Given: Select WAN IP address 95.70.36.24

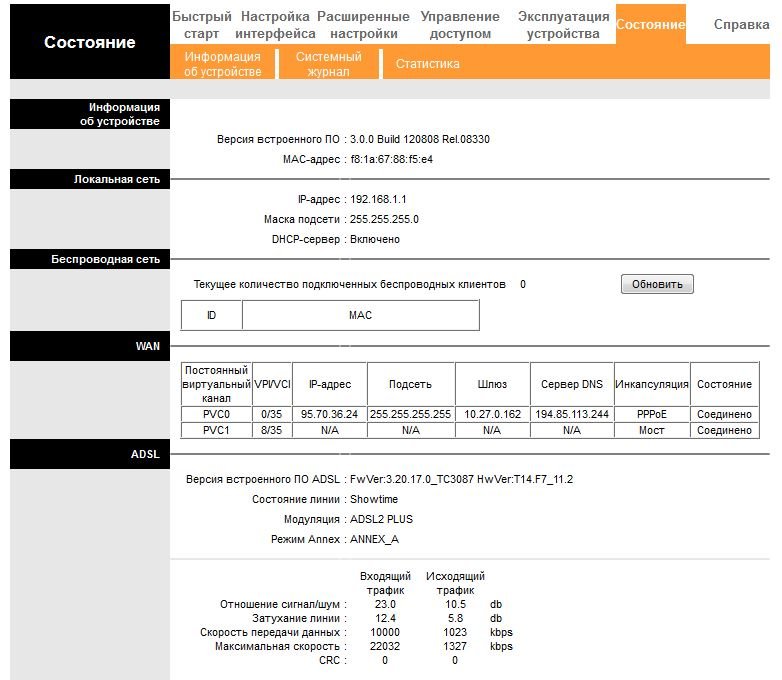Looking at the screenshot, I should click(x=330, y=414).
